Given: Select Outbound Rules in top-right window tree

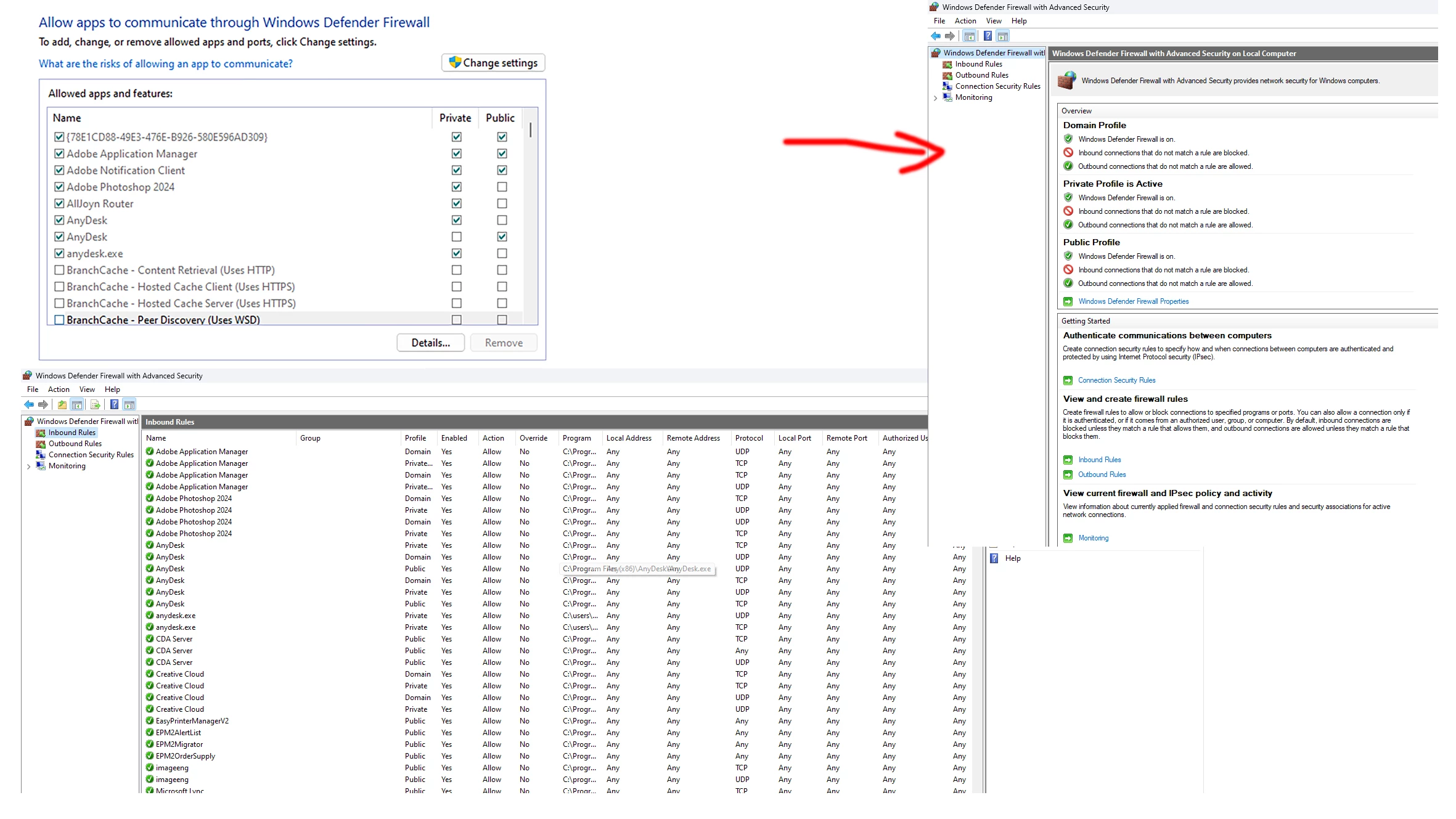Looking at the screenshot, I should 981,75.
